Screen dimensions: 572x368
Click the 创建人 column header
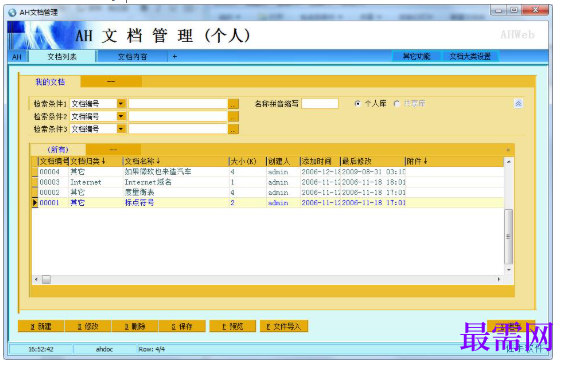click(x=283, y=161)
